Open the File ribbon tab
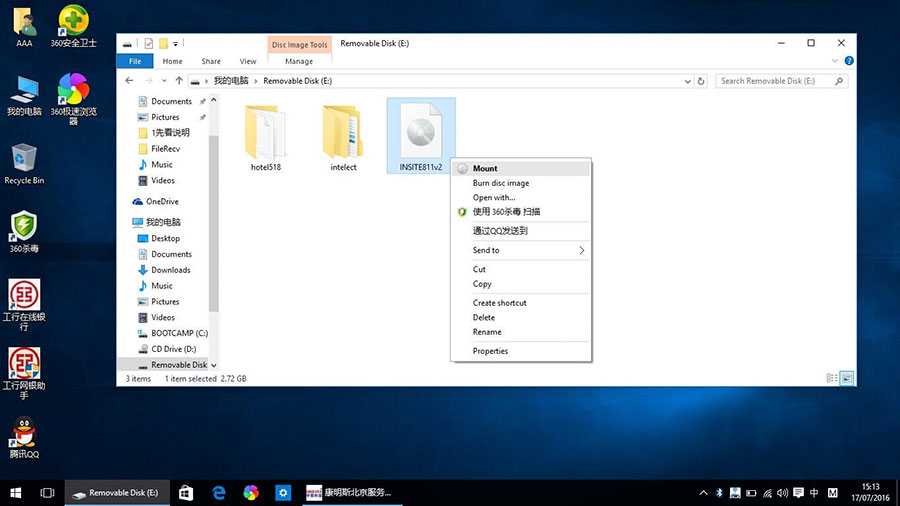900x506 pixels. coord(135,61)
